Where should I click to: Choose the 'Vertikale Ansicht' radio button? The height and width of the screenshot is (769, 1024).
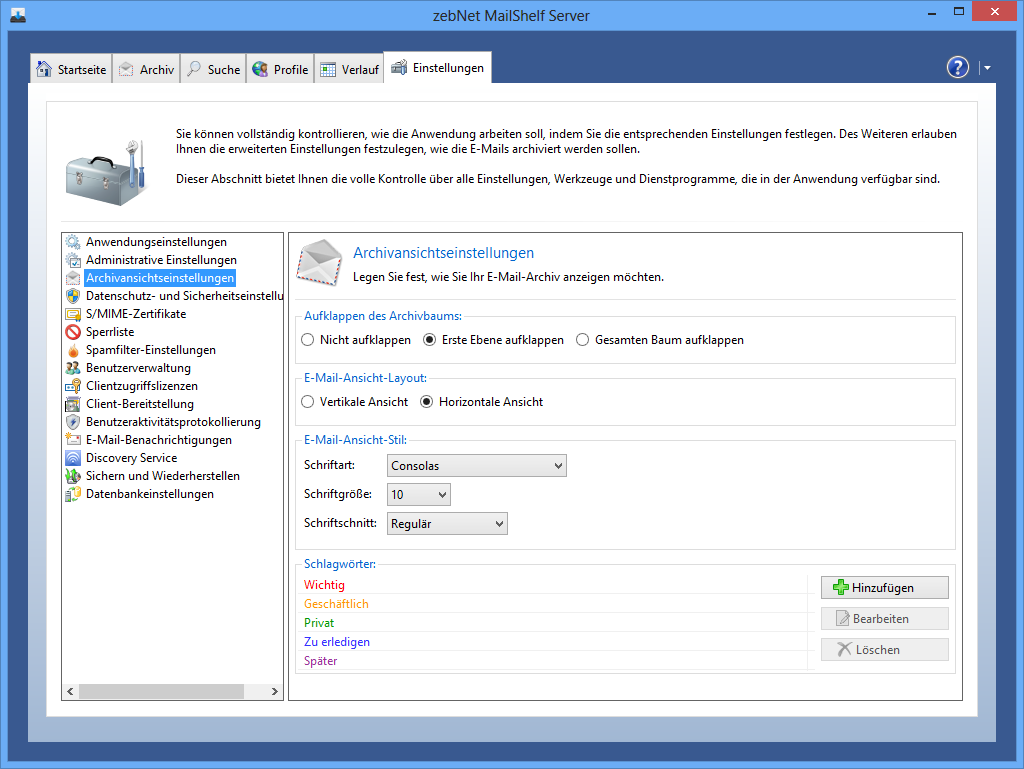click(308, 402)
